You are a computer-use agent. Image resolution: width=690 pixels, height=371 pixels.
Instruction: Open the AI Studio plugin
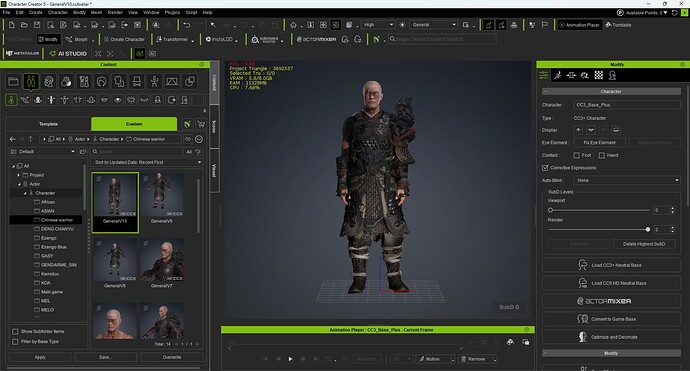pyautogui.click(x=68, y=53)
